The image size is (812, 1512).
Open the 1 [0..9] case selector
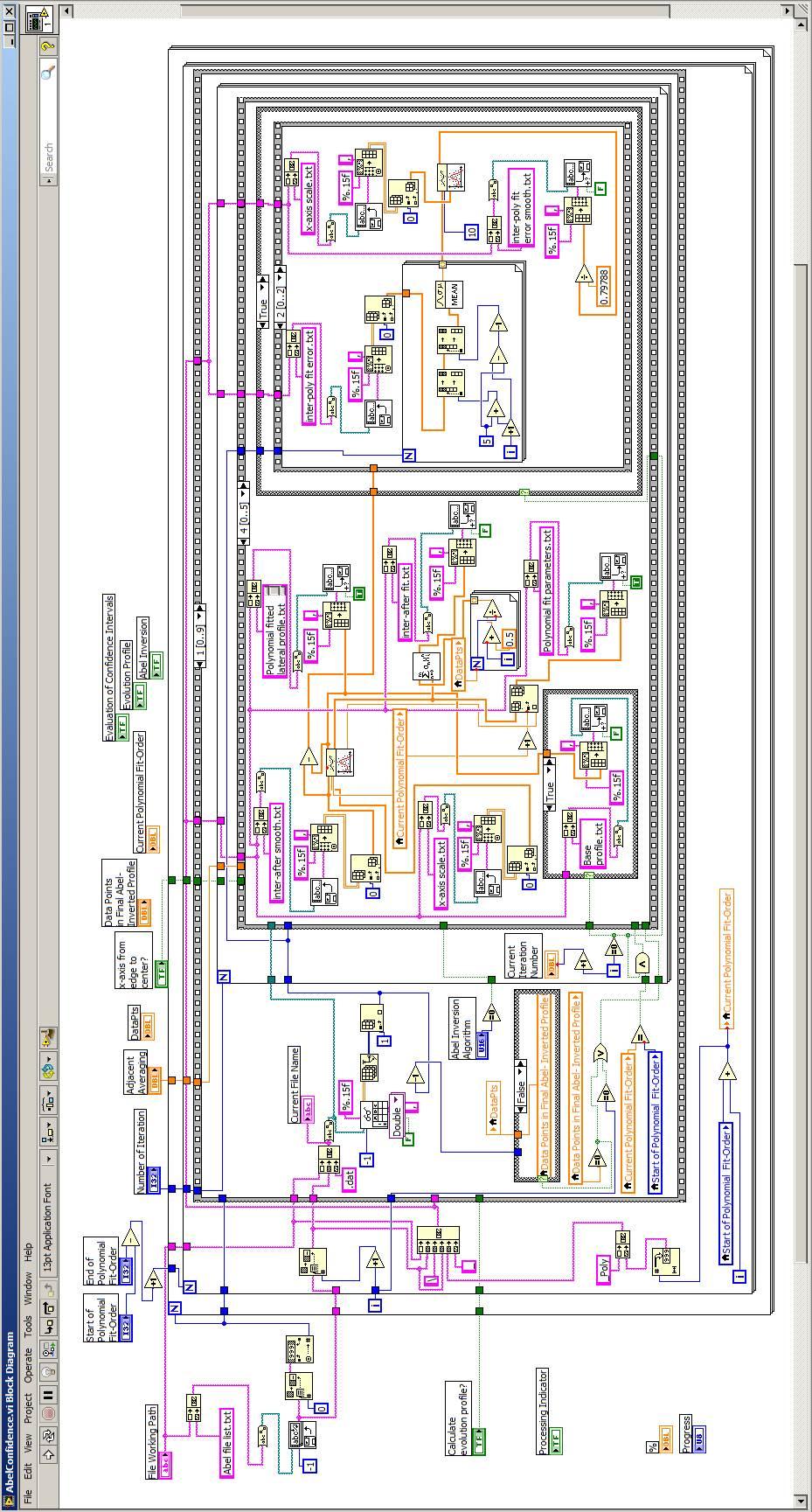point(199,636)
